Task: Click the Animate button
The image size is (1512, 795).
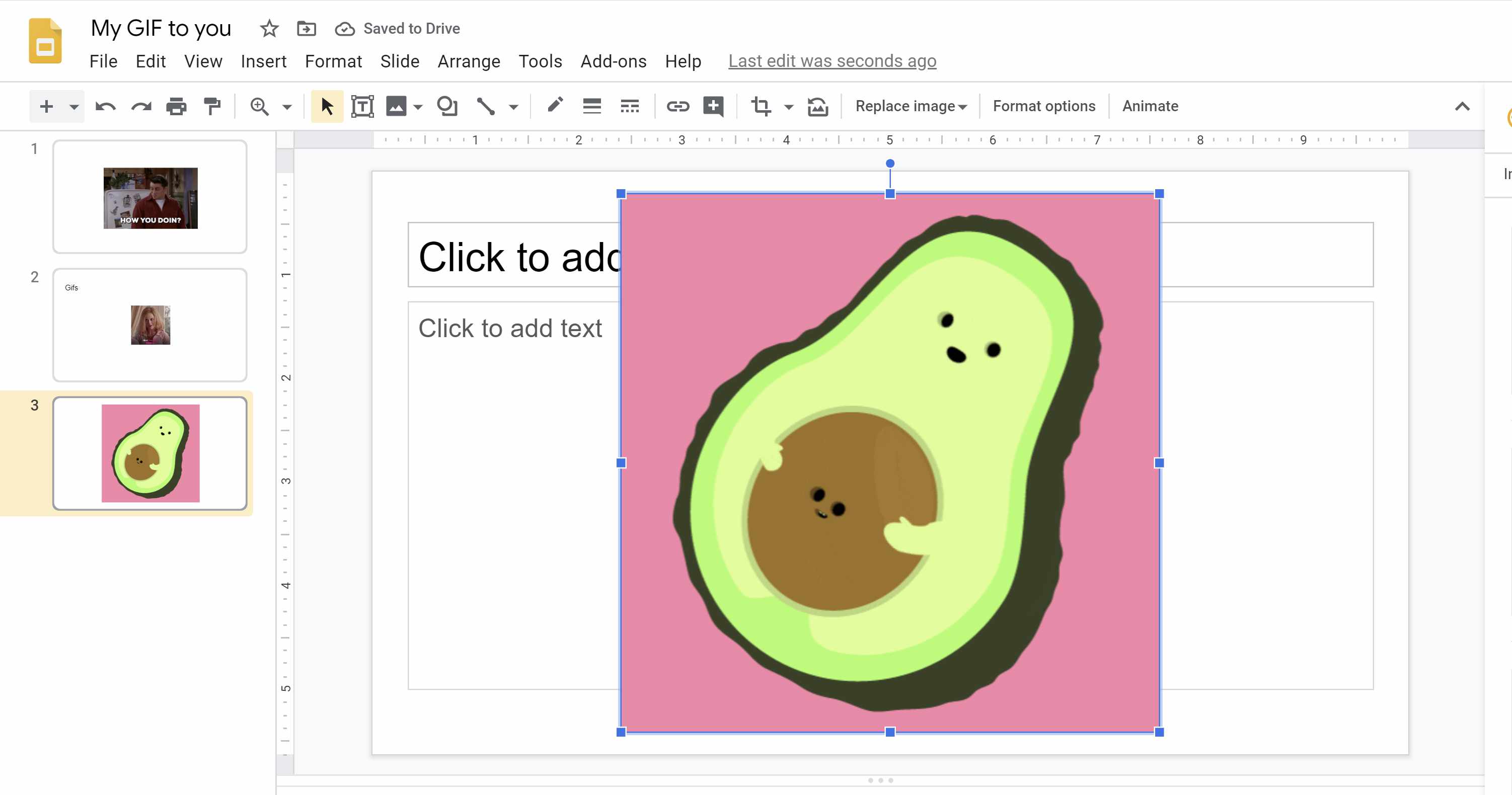Action: pyautogui.click(x=1149, y=105)
